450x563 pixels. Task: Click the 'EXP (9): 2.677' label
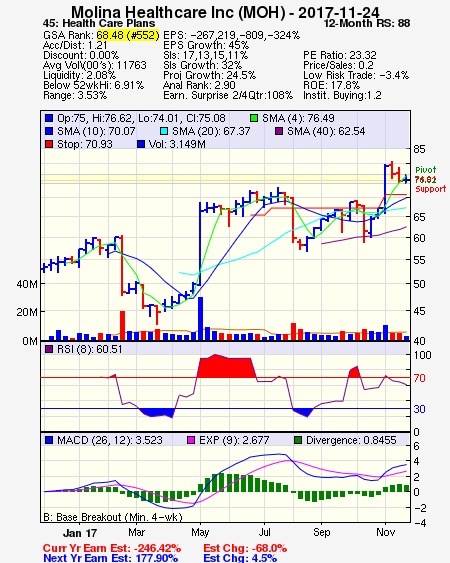click(234, 440)
